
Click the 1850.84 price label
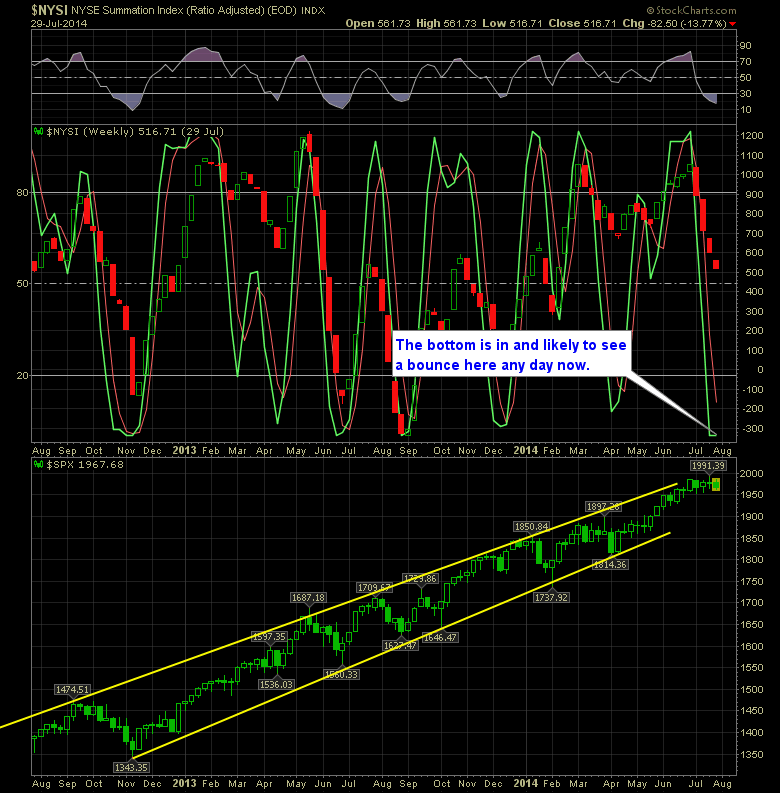click(x=531, y=526)
